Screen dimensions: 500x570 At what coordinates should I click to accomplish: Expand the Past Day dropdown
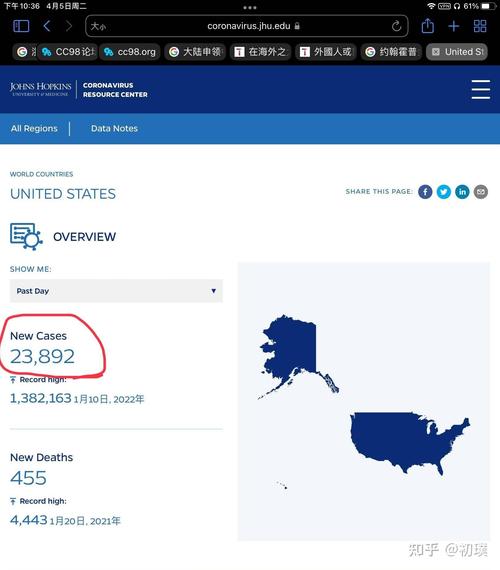click(x=116, y=291)
